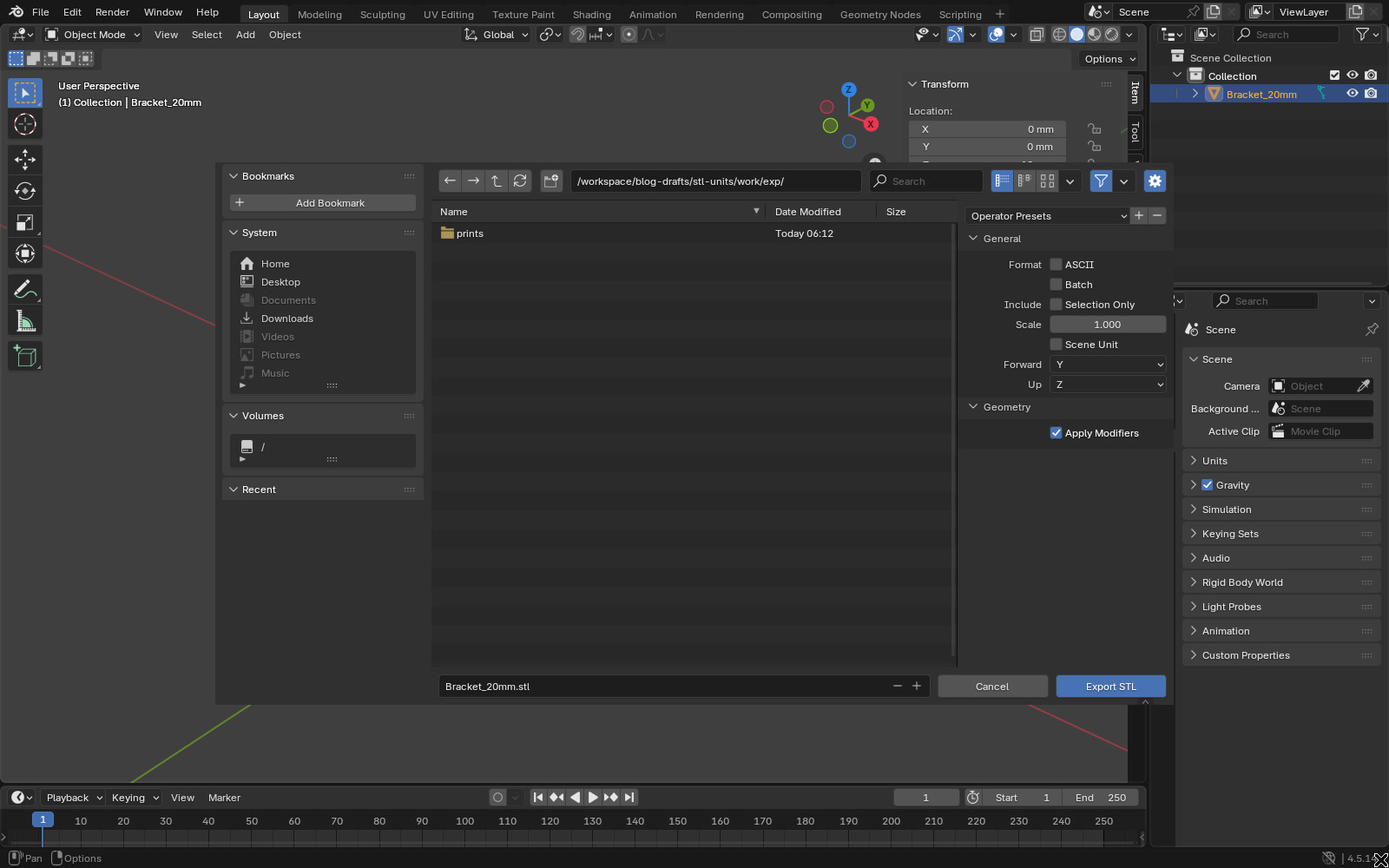Image resolution: width=1389 pixels, height=868 pixels.
Task: Toggle file filtering funnel icon
Action: pos(1101,181)
